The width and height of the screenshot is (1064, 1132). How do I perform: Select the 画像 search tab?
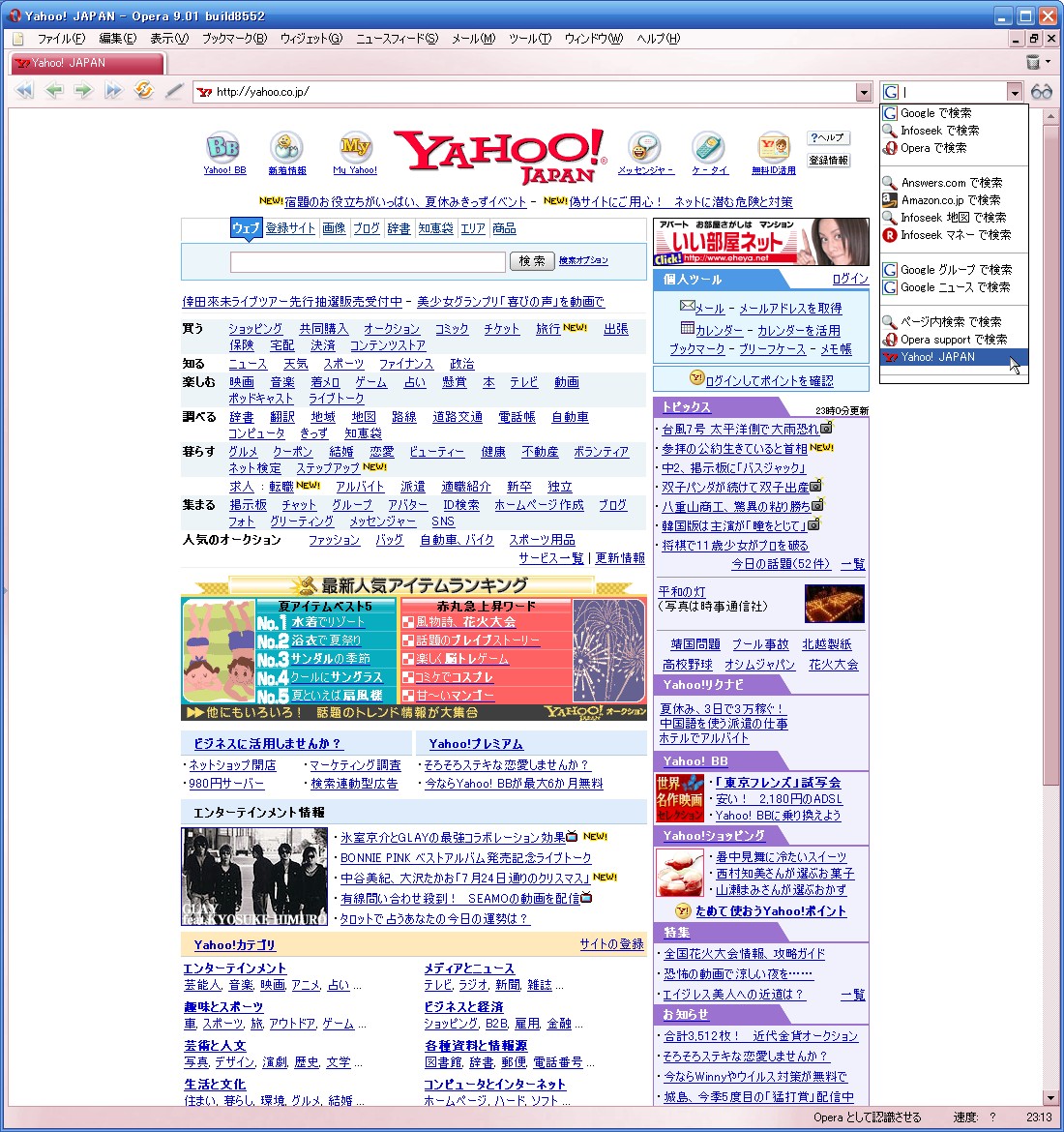[x=334, y=228]
